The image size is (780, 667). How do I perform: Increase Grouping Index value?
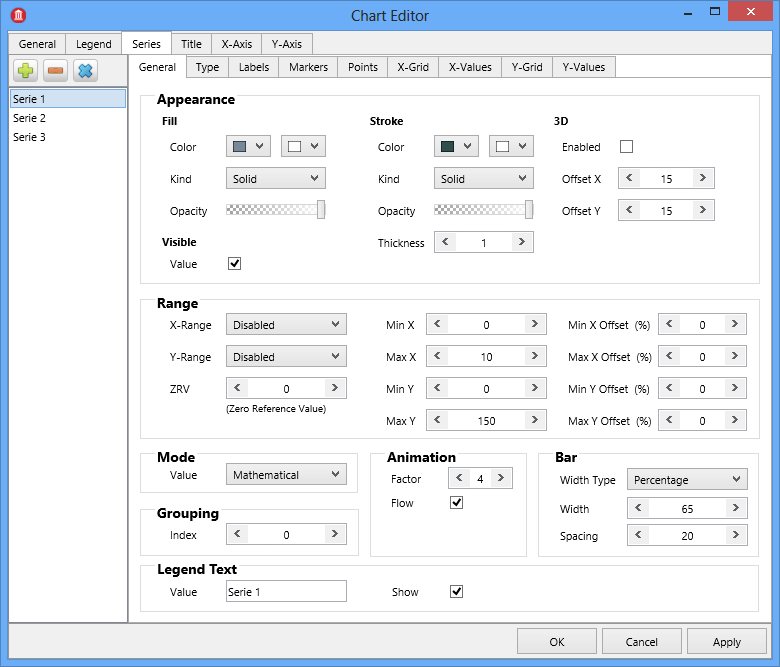(335, 534)
